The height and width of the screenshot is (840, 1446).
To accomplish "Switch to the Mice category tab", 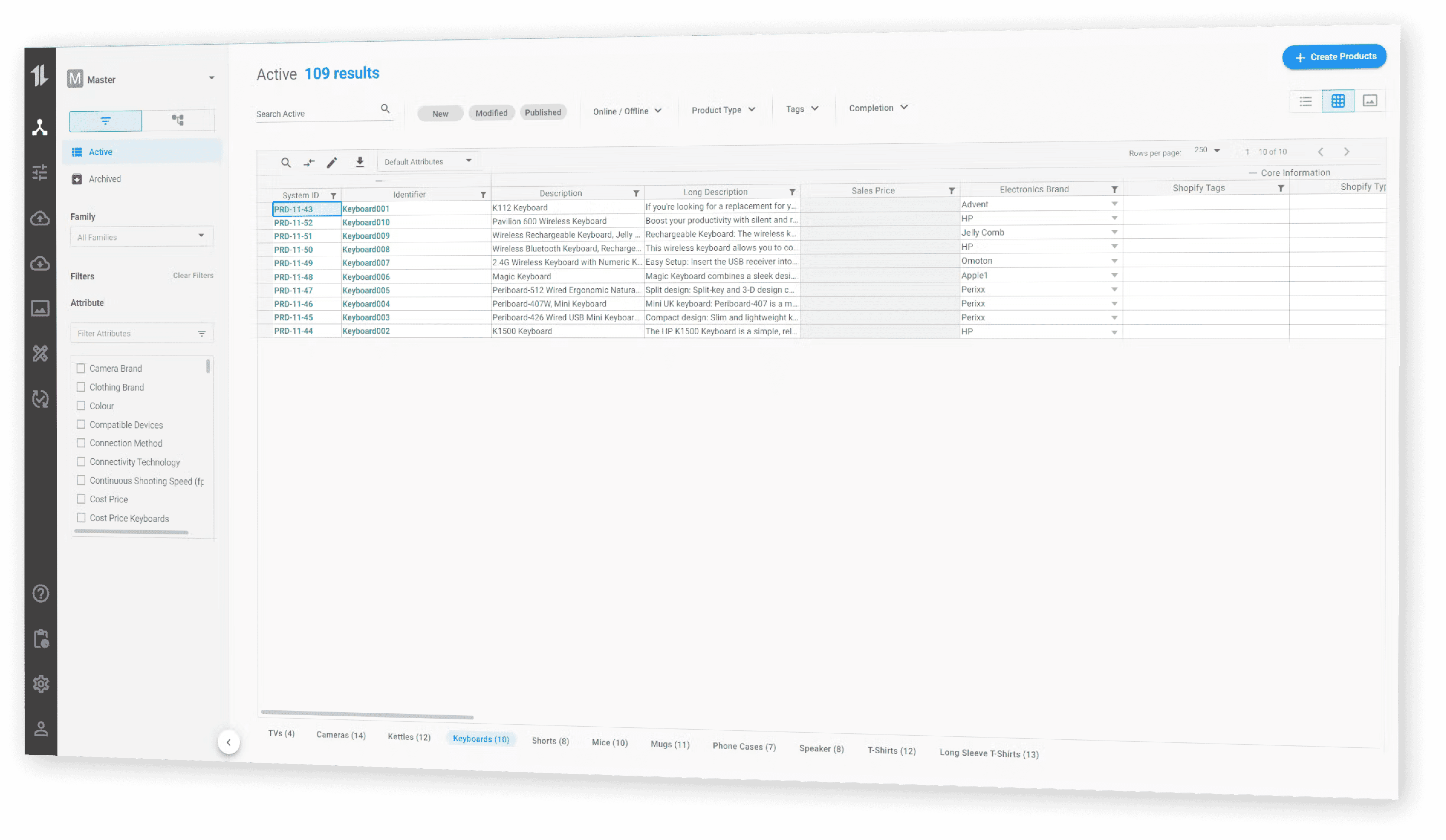I will tap(609, 742).
